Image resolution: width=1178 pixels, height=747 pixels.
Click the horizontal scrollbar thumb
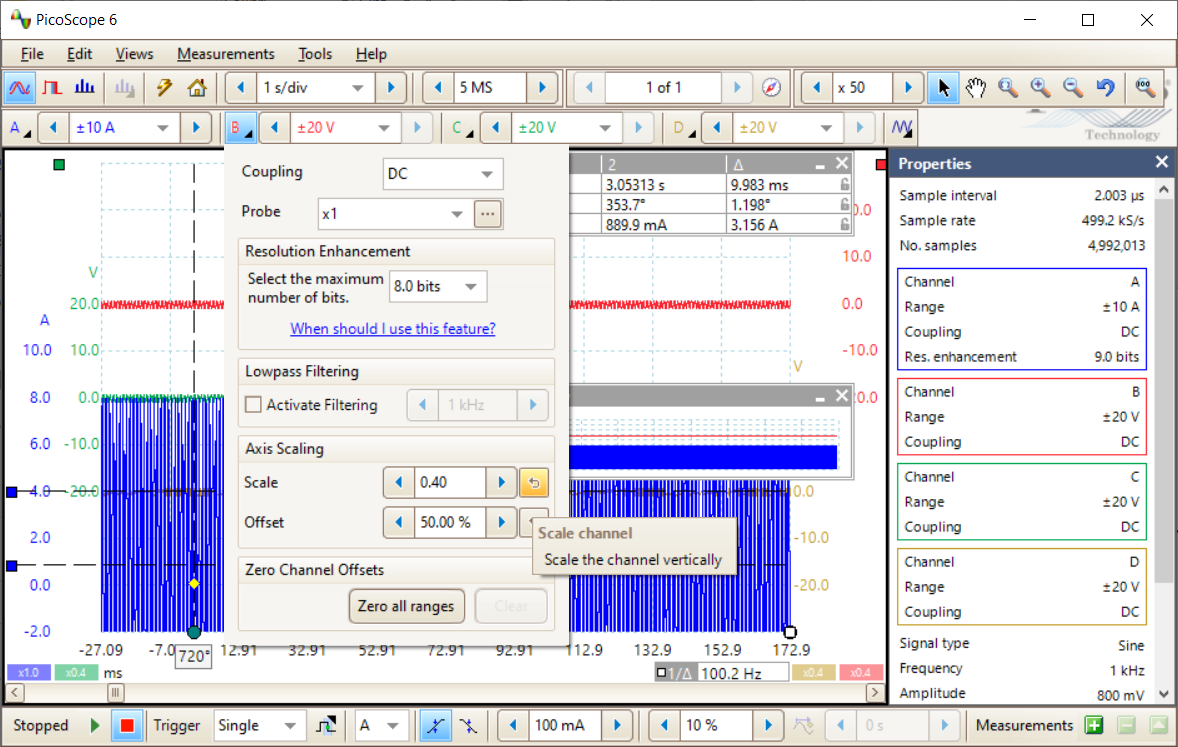(x=115, y=692)
